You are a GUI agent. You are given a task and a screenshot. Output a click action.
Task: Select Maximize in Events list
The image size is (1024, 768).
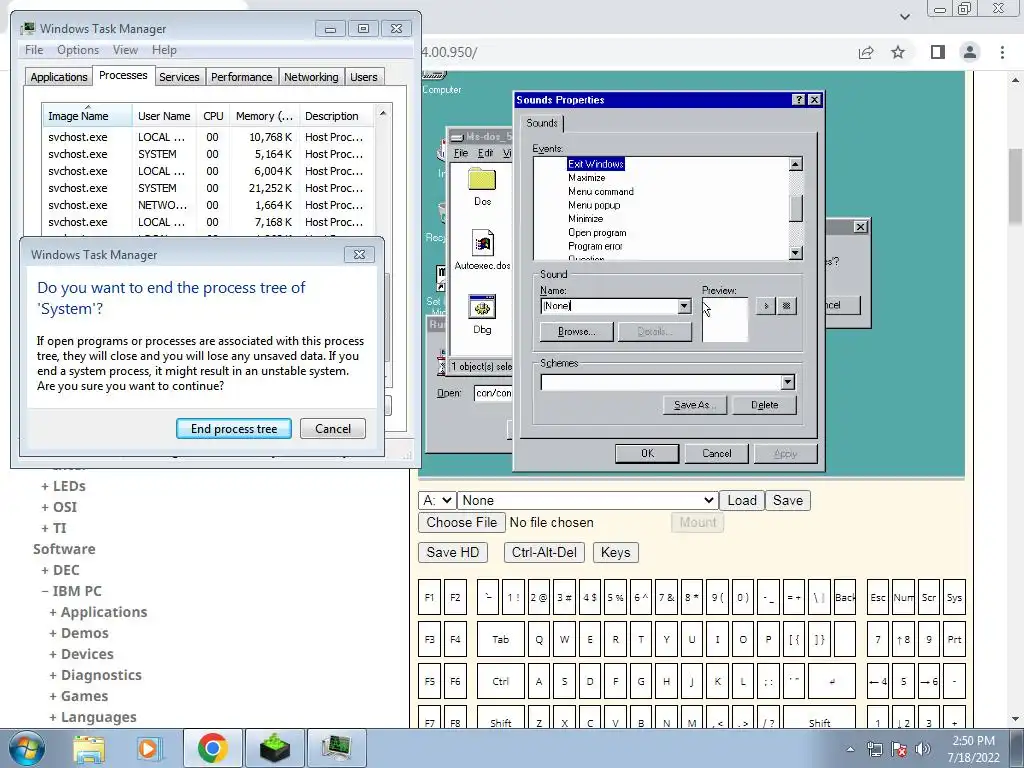[x=586, y=178]
